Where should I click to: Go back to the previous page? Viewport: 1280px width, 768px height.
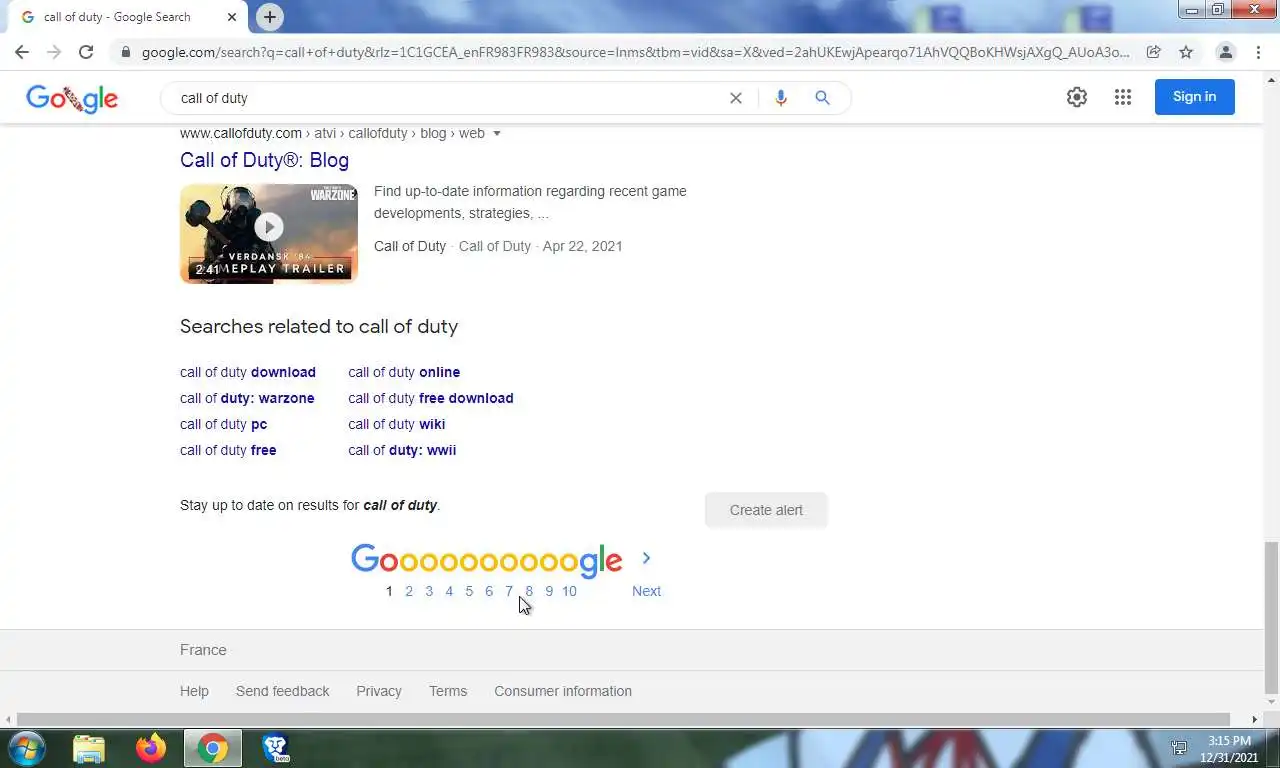click(22, 52)
